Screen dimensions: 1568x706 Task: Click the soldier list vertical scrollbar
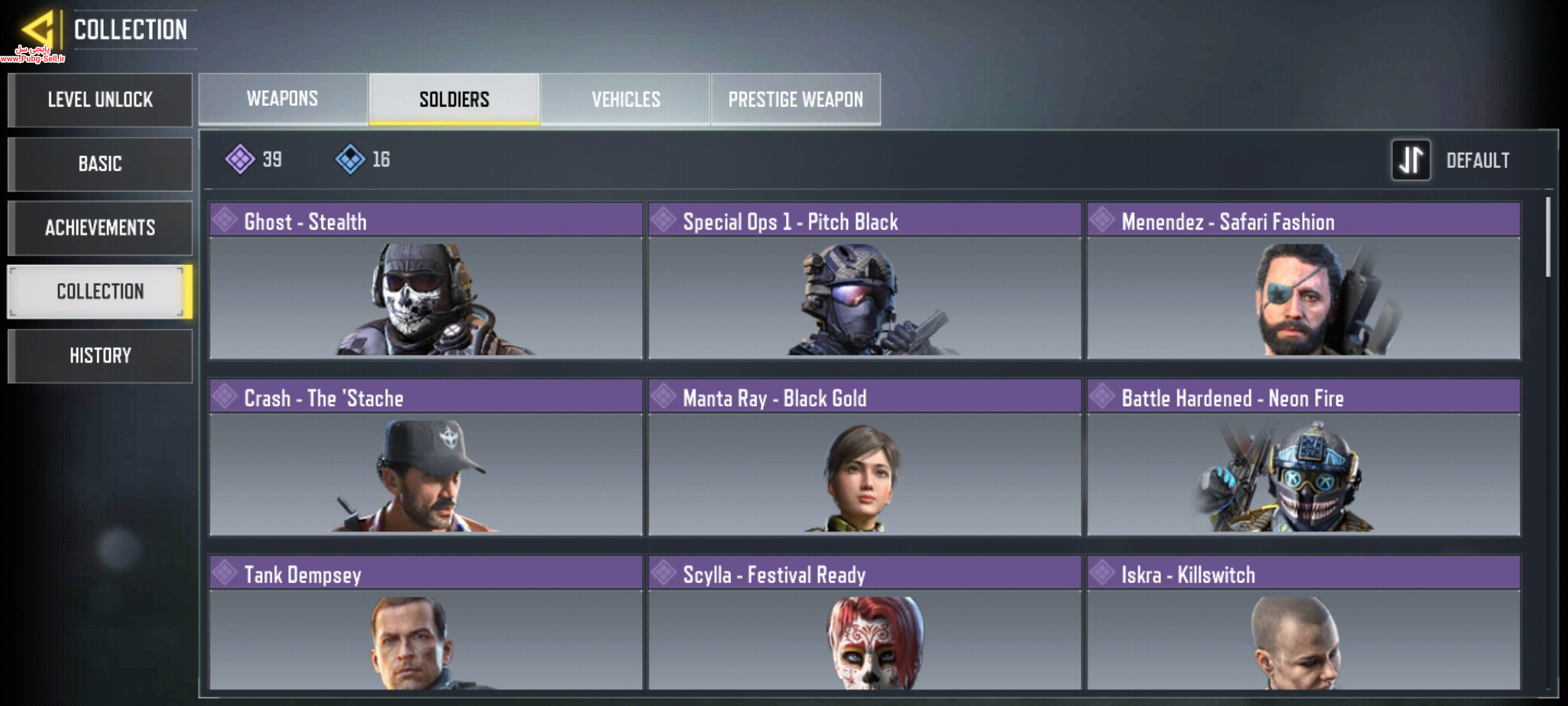(1548, 237)
